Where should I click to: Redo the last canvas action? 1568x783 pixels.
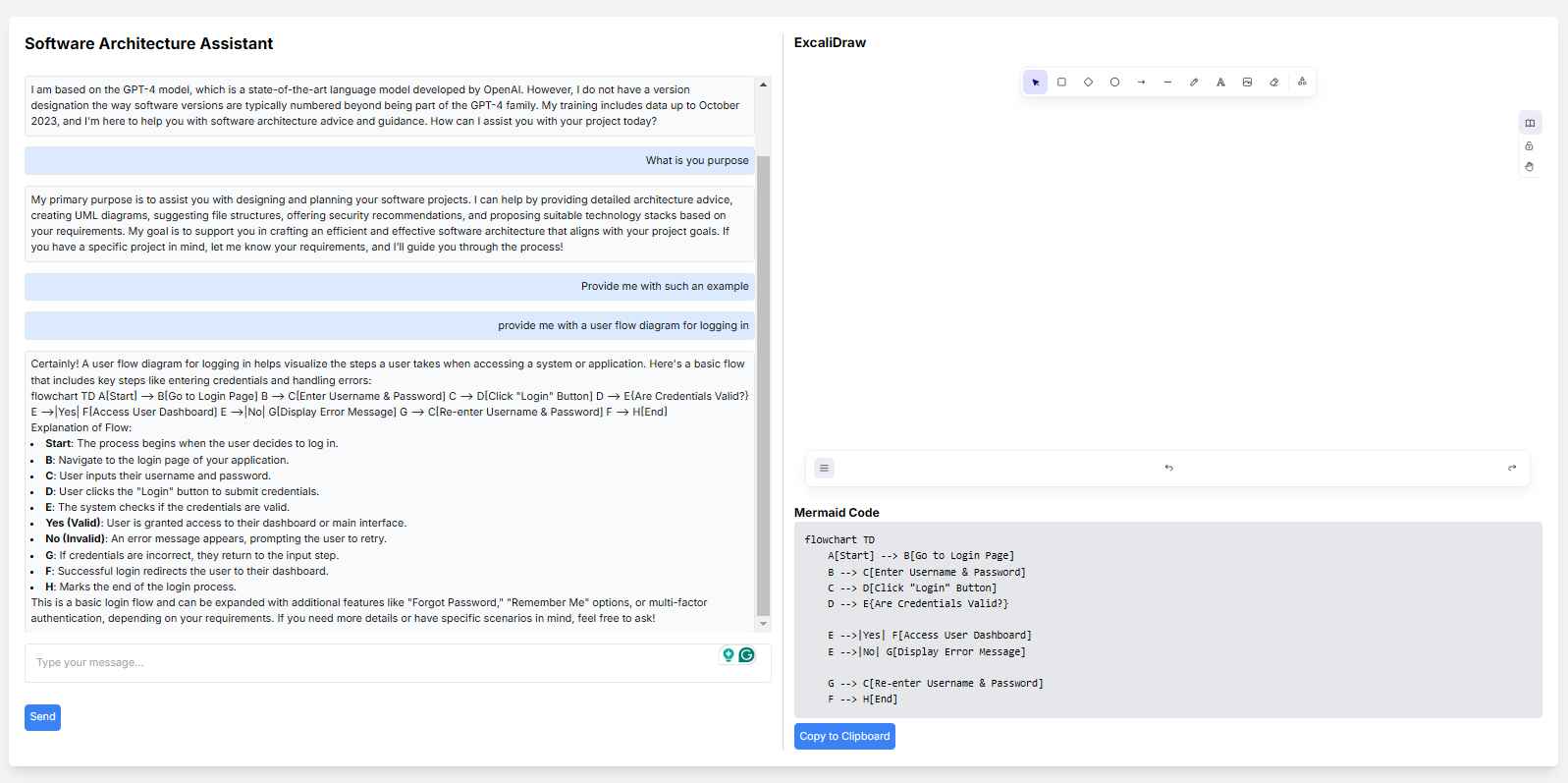pos(1512,469)
